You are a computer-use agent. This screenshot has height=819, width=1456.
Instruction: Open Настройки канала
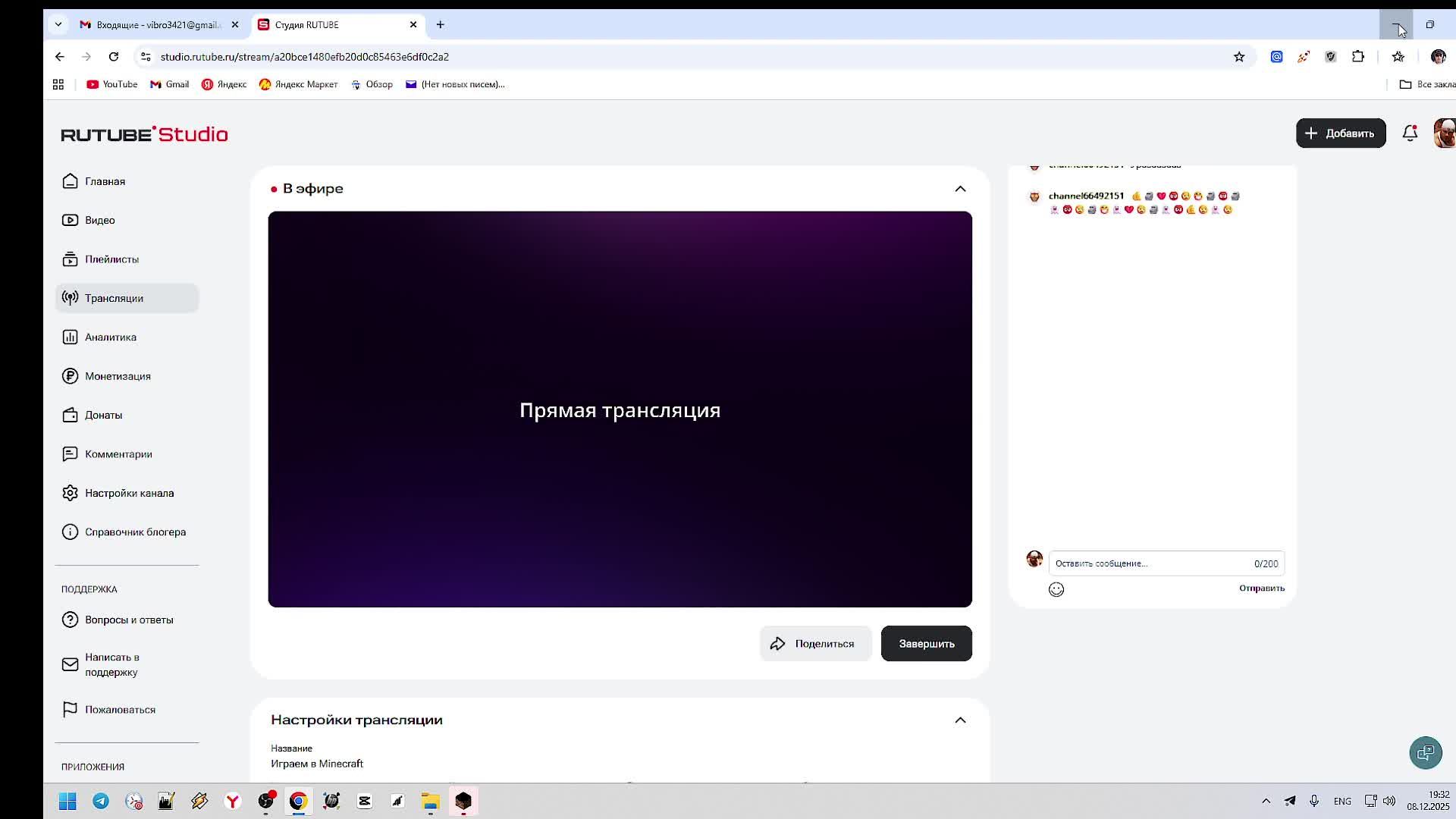point(129,492)
